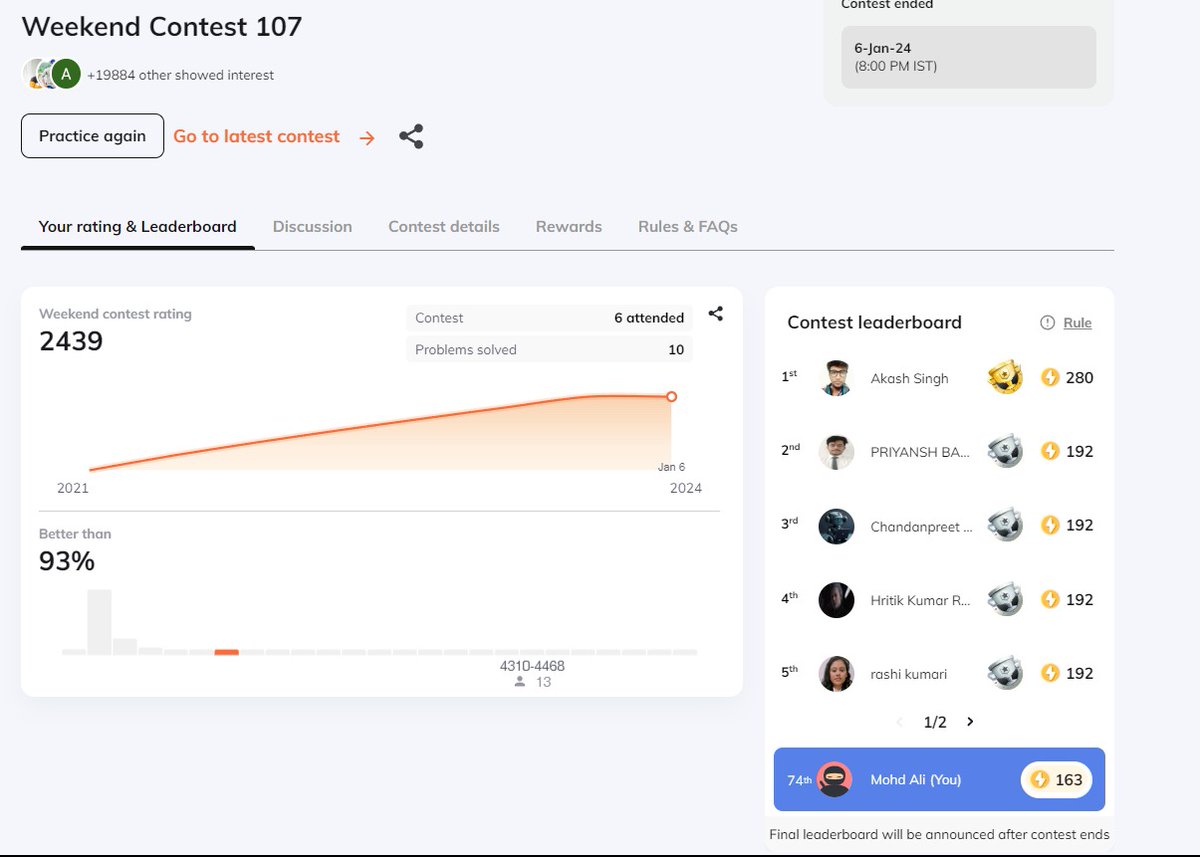The height and width of the screenshot is (857, 1200).
Task: Select Your rating & Leaderboard tab
Action: coord(138,226)
